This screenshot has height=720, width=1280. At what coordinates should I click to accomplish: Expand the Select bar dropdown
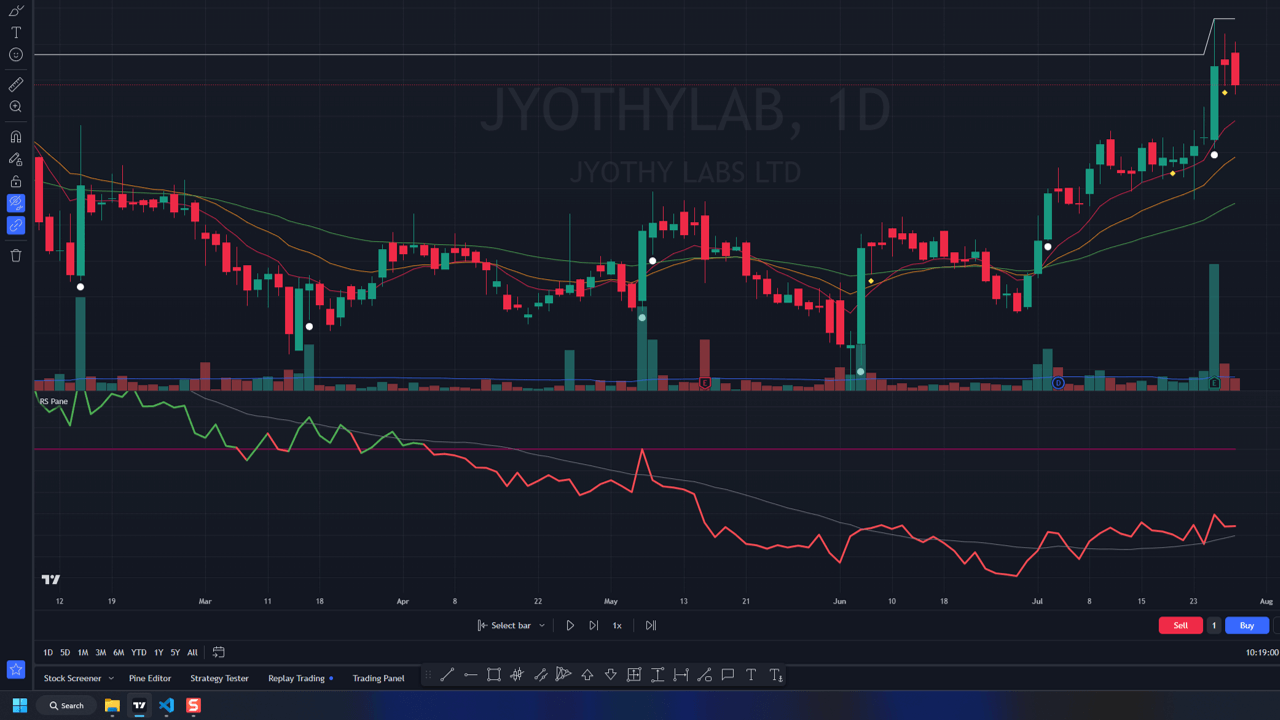coord(542,626)
